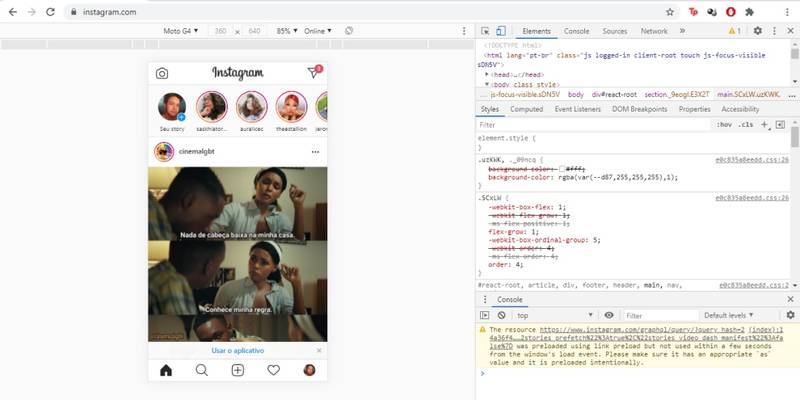The height and width of the screenshot is (400, 800).
Task: Toggle the device toolbar icon
Action: tap(501, 31)
